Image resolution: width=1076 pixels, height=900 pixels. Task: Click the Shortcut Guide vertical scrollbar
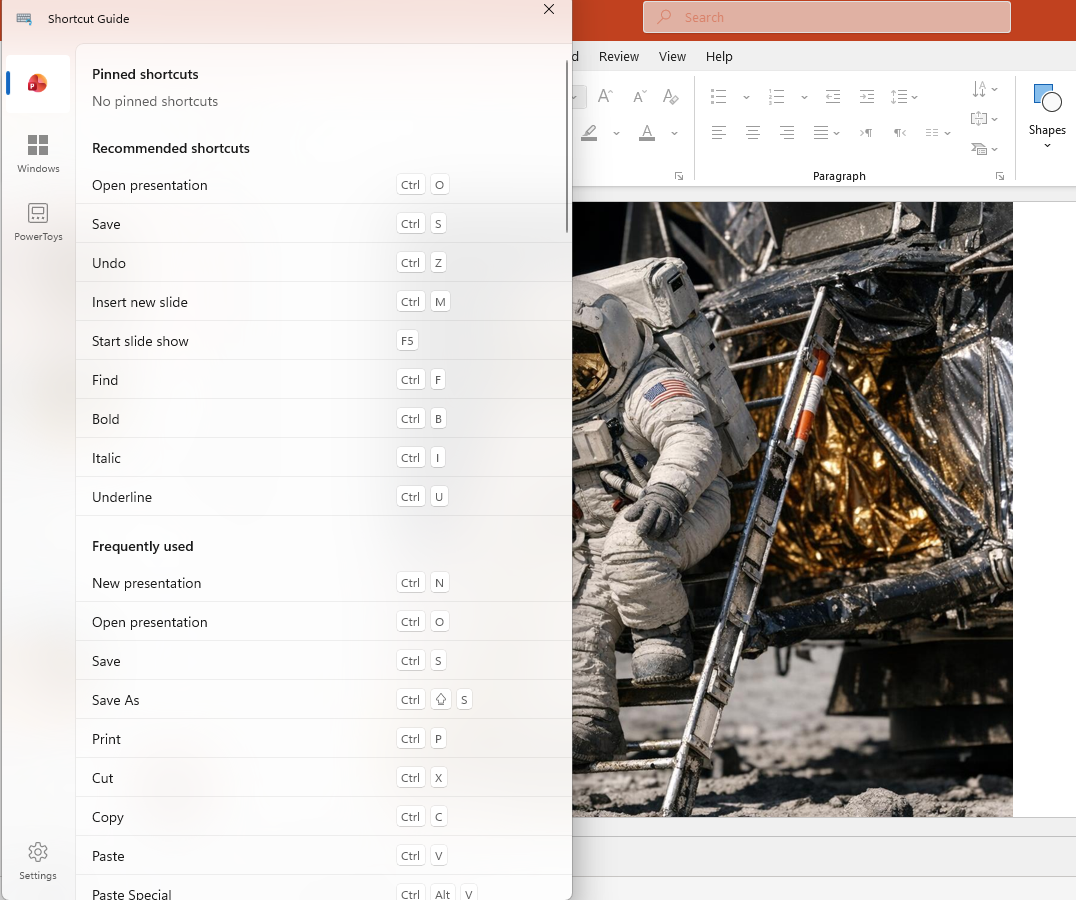tap(567, 146)
